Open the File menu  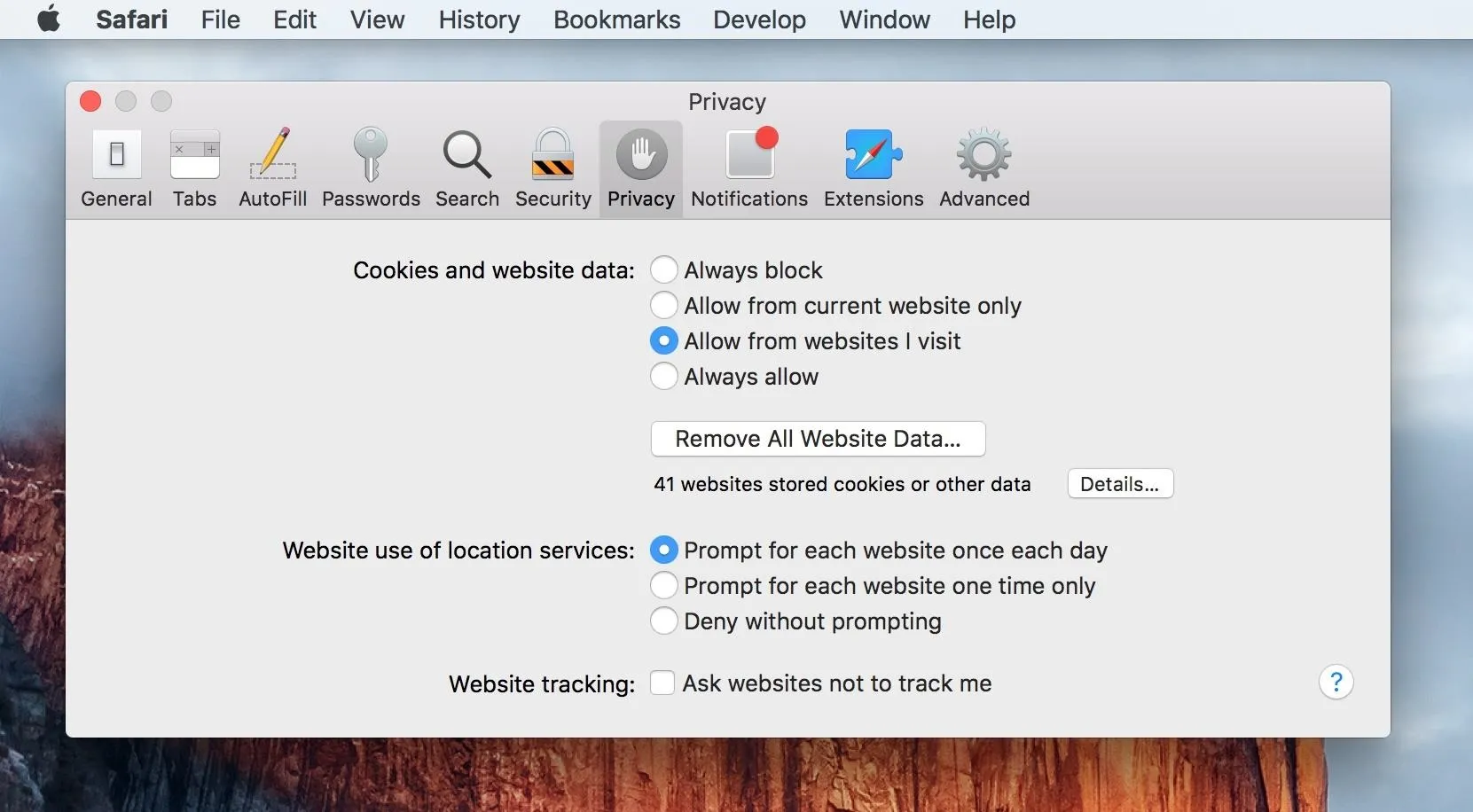[220, 20]
